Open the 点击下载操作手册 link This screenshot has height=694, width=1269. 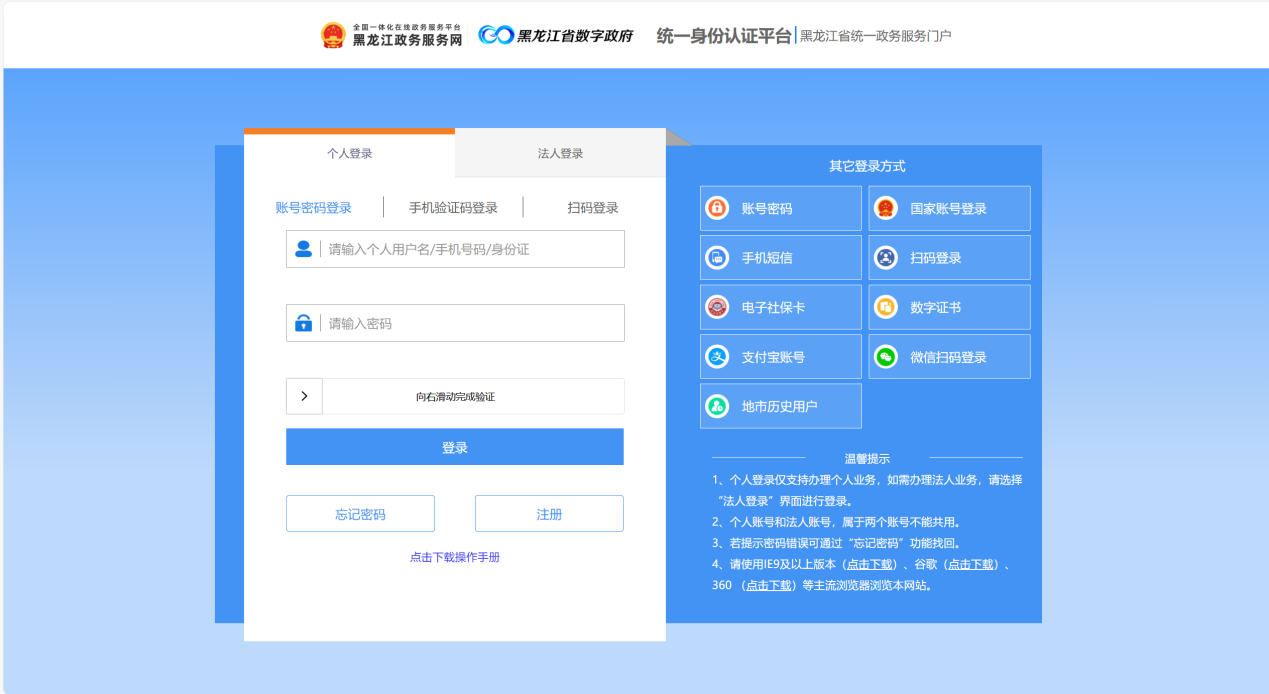(x=454, y=557)
